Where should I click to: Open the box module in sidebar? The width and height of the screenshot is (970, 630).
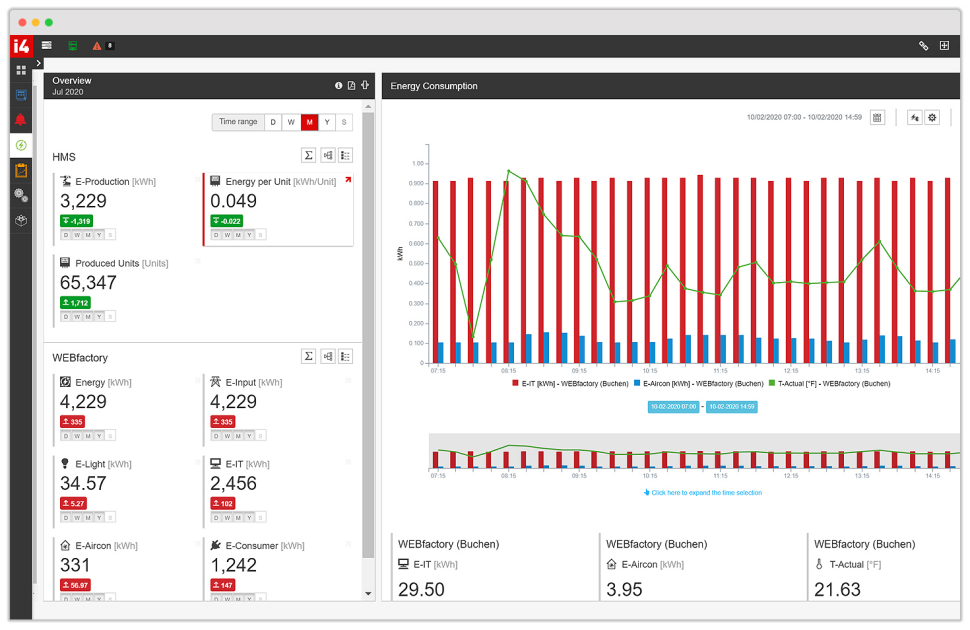[x=21, y=220]
